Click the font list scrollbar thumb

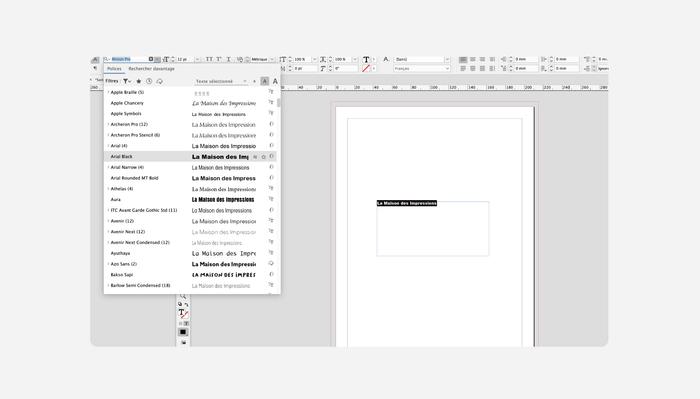coord(279,103)
